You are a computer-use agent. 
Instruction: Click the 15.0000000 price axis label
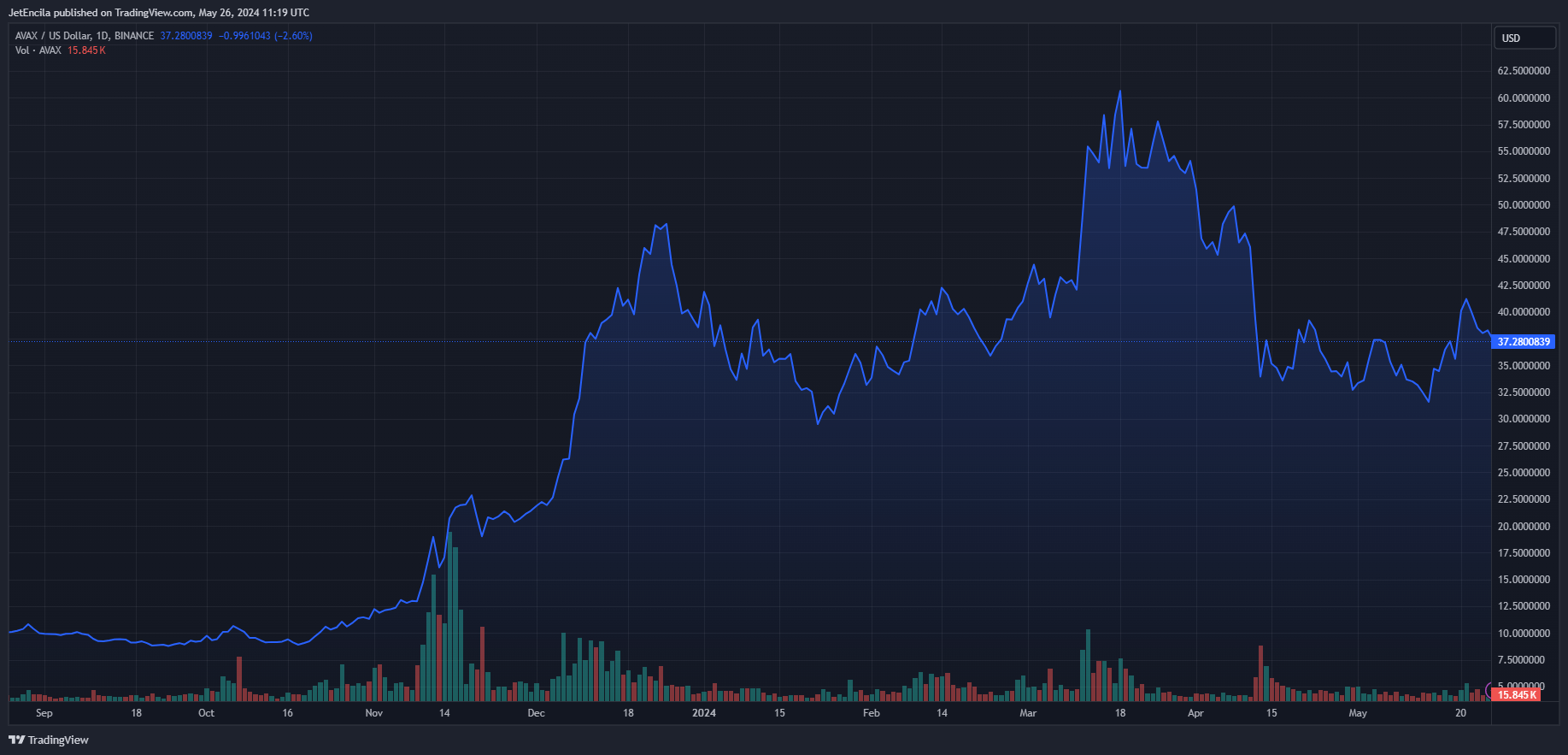pyautogui.click(x=1524, y=580)
